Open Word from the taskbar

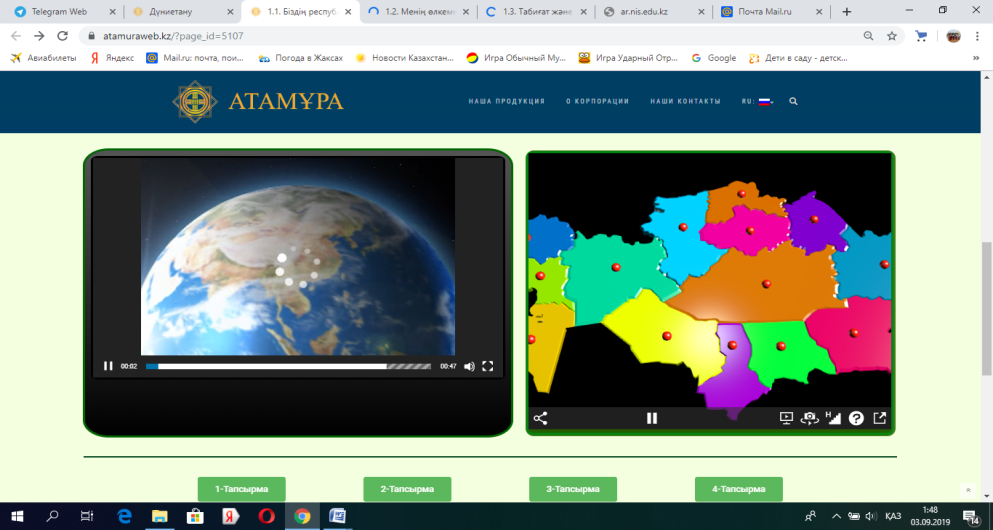pyautogui.click(x=338, y=516)
